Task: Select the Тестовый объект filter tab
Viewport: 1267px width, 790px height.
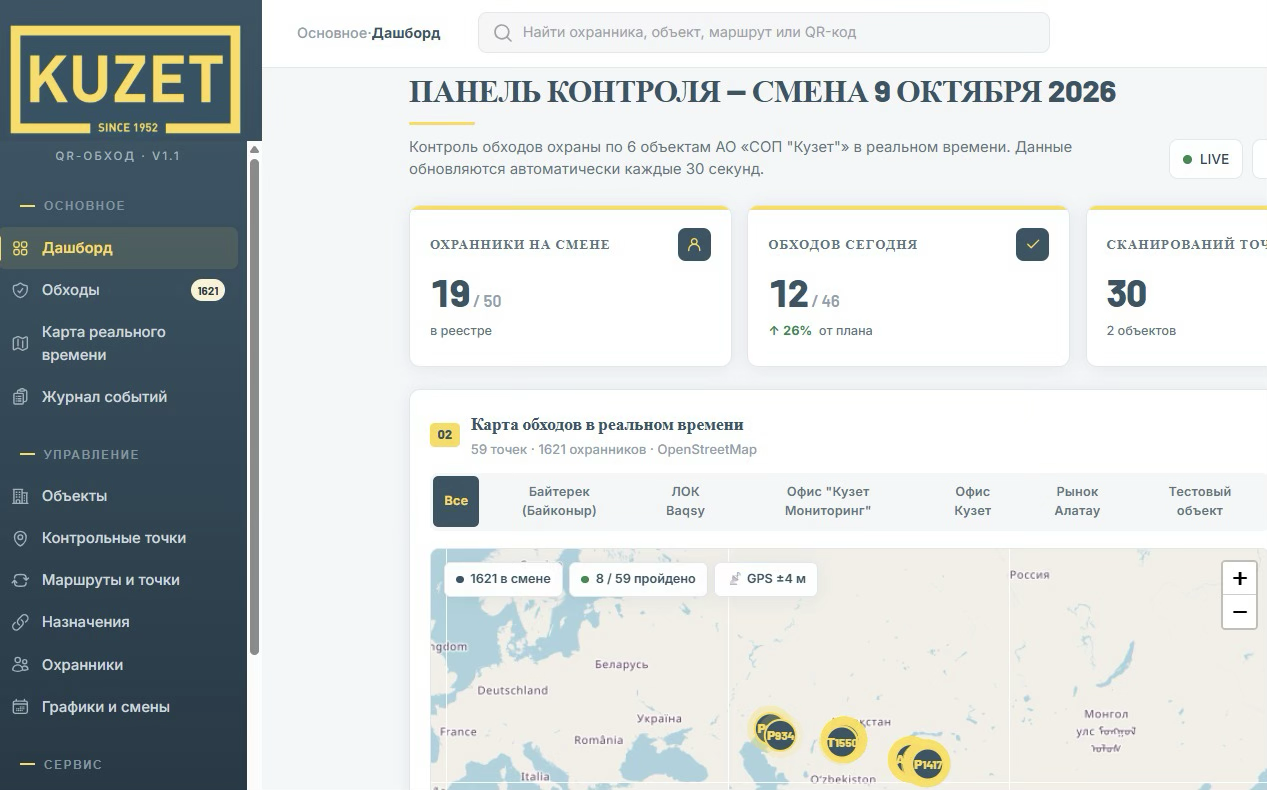Action: 1200,501
